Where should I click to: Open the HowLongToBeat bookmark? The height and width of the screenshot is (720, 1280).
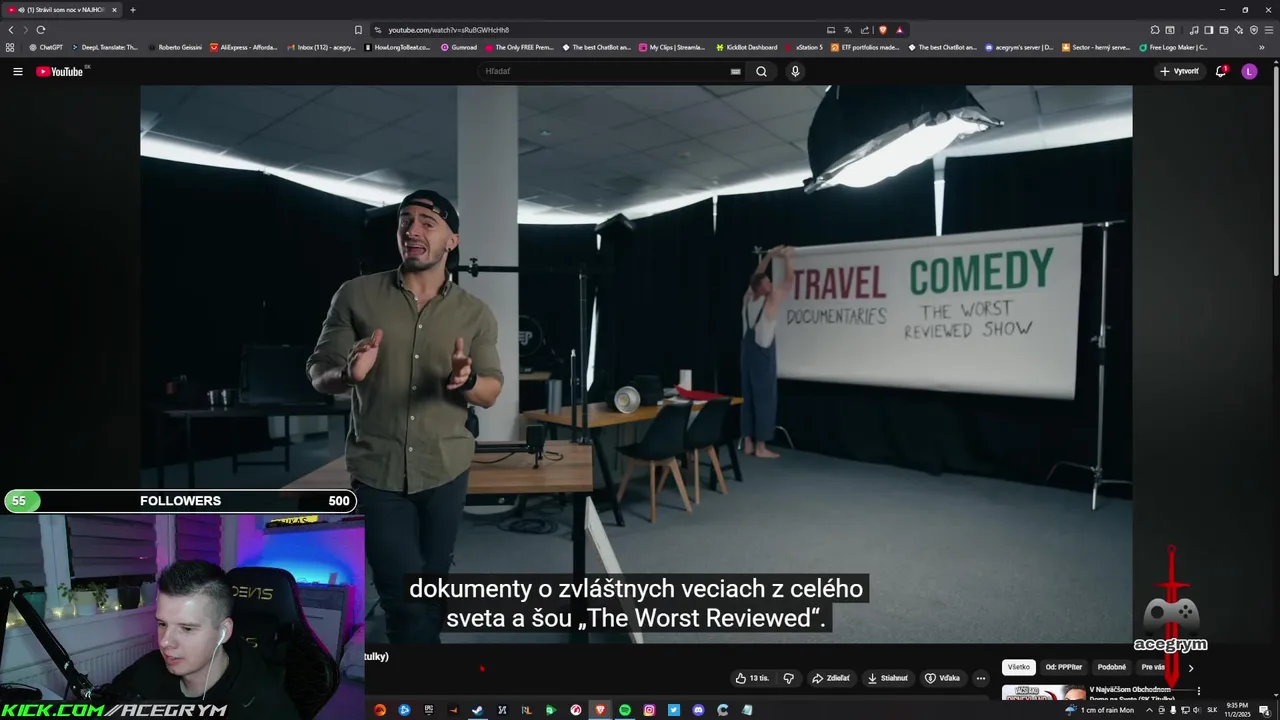[397, 47]
